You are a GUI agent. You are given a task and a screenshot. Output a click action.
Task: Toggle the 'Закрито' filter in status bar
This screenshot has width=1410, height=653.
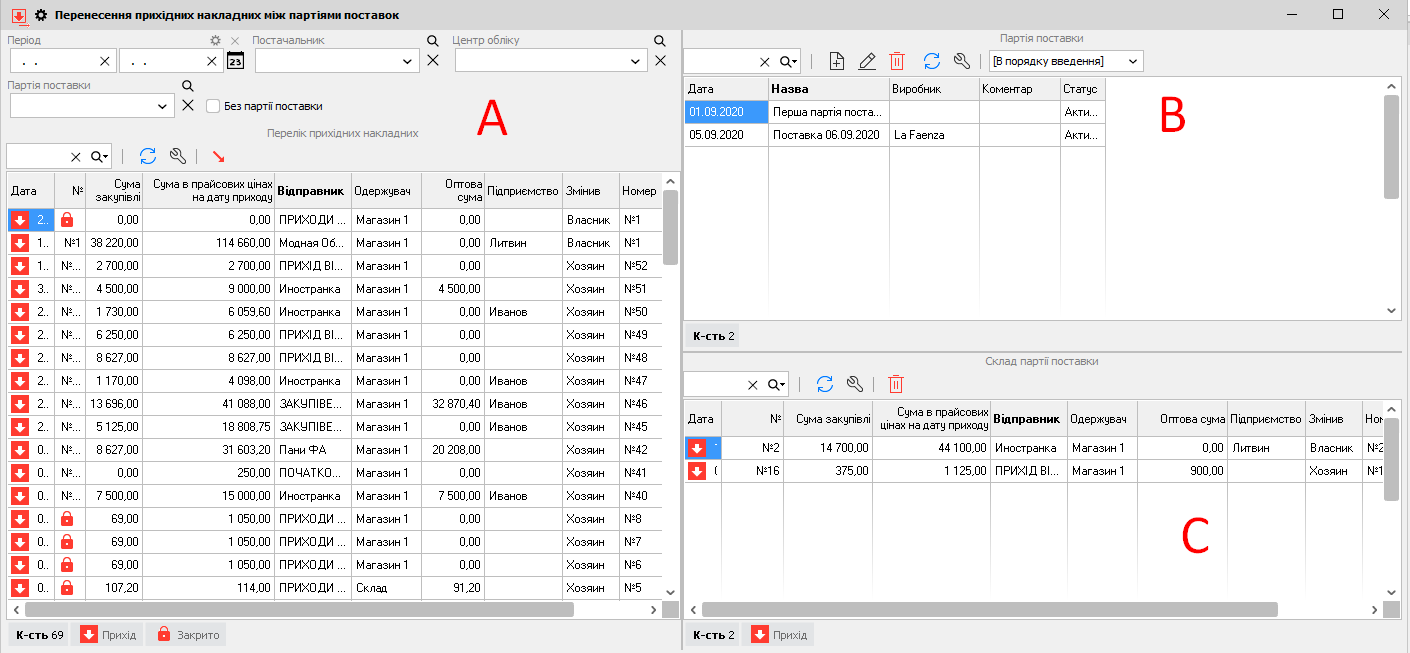tap(187, 635)
